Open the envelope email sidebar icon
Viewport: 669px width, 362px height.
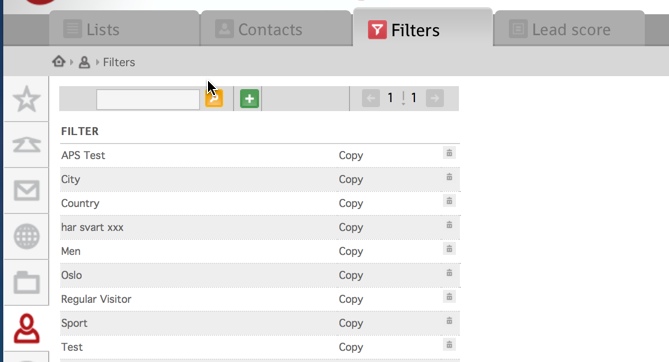point(26,190)
